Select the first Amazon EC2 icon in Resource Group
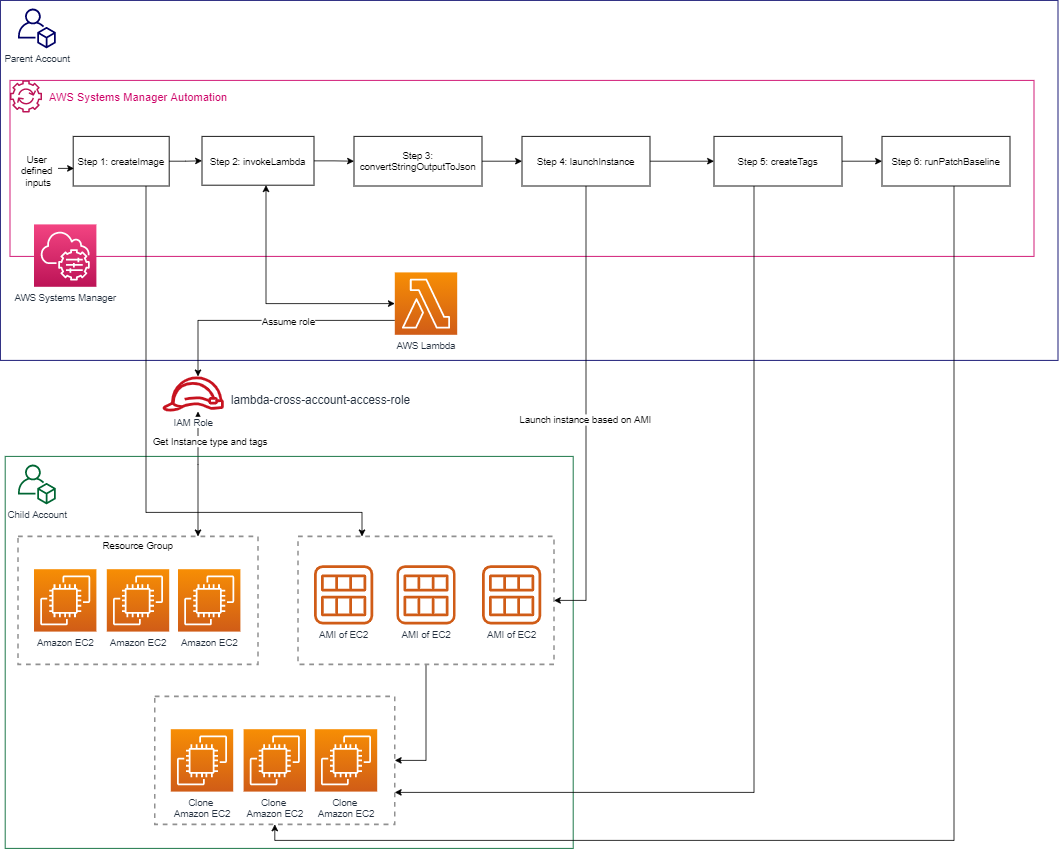The width and height of the screenshot is (1060, 850). pos(64,599)
